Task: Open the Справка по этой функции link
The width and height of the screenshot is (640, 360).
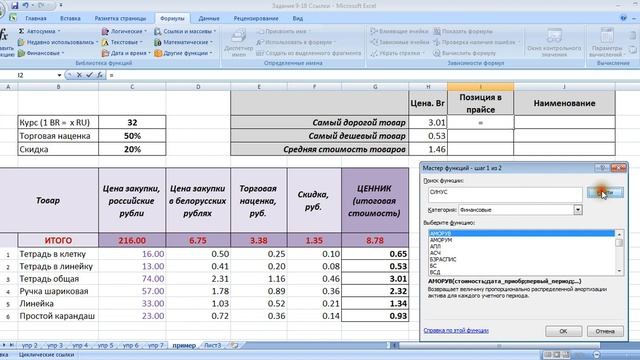Action: [456, 330]
